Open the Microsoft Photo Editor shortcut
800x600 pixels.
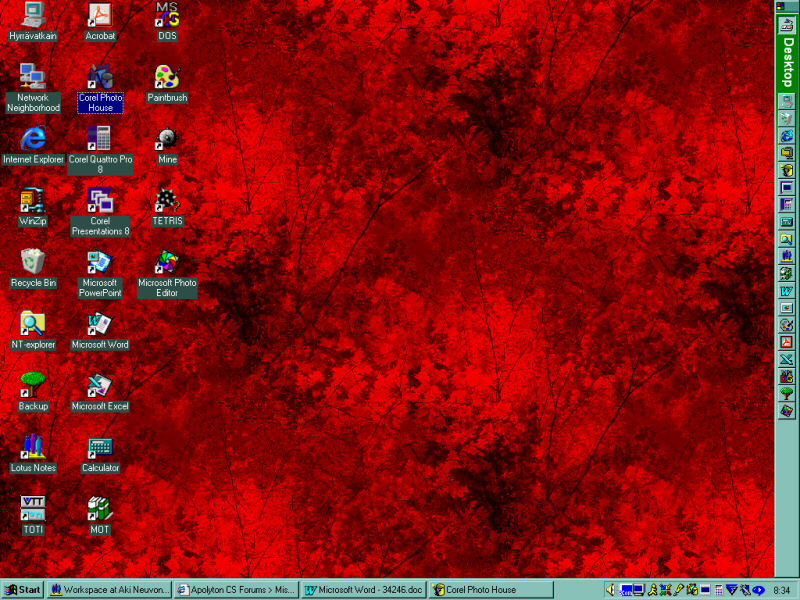(x=167, y=262)
